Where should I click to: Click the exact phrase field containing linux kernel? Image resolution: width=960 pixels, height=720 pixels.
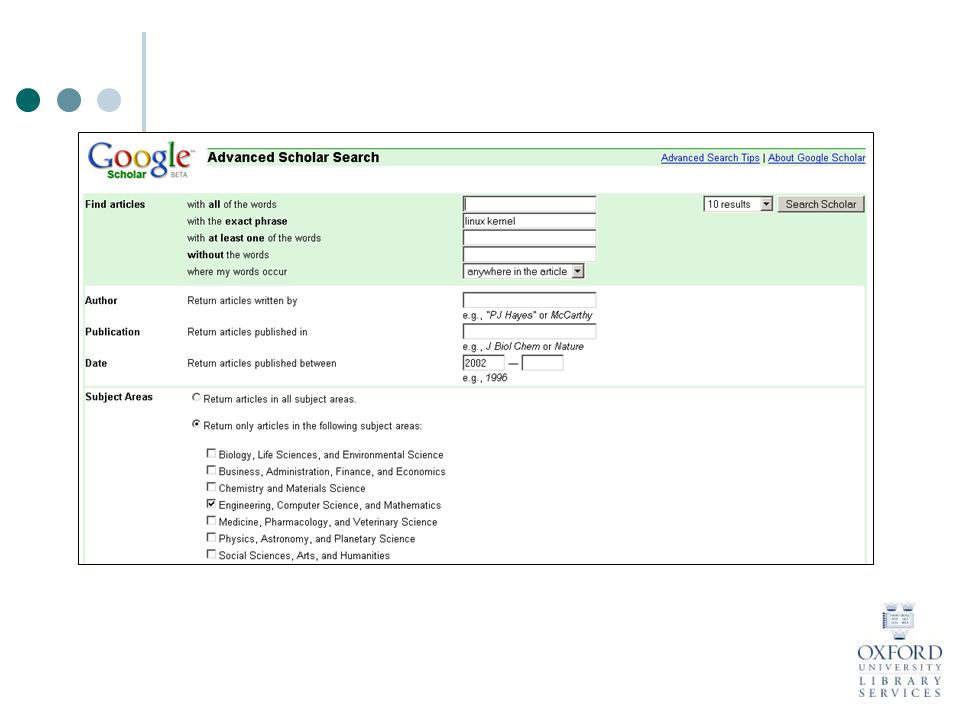529,221
